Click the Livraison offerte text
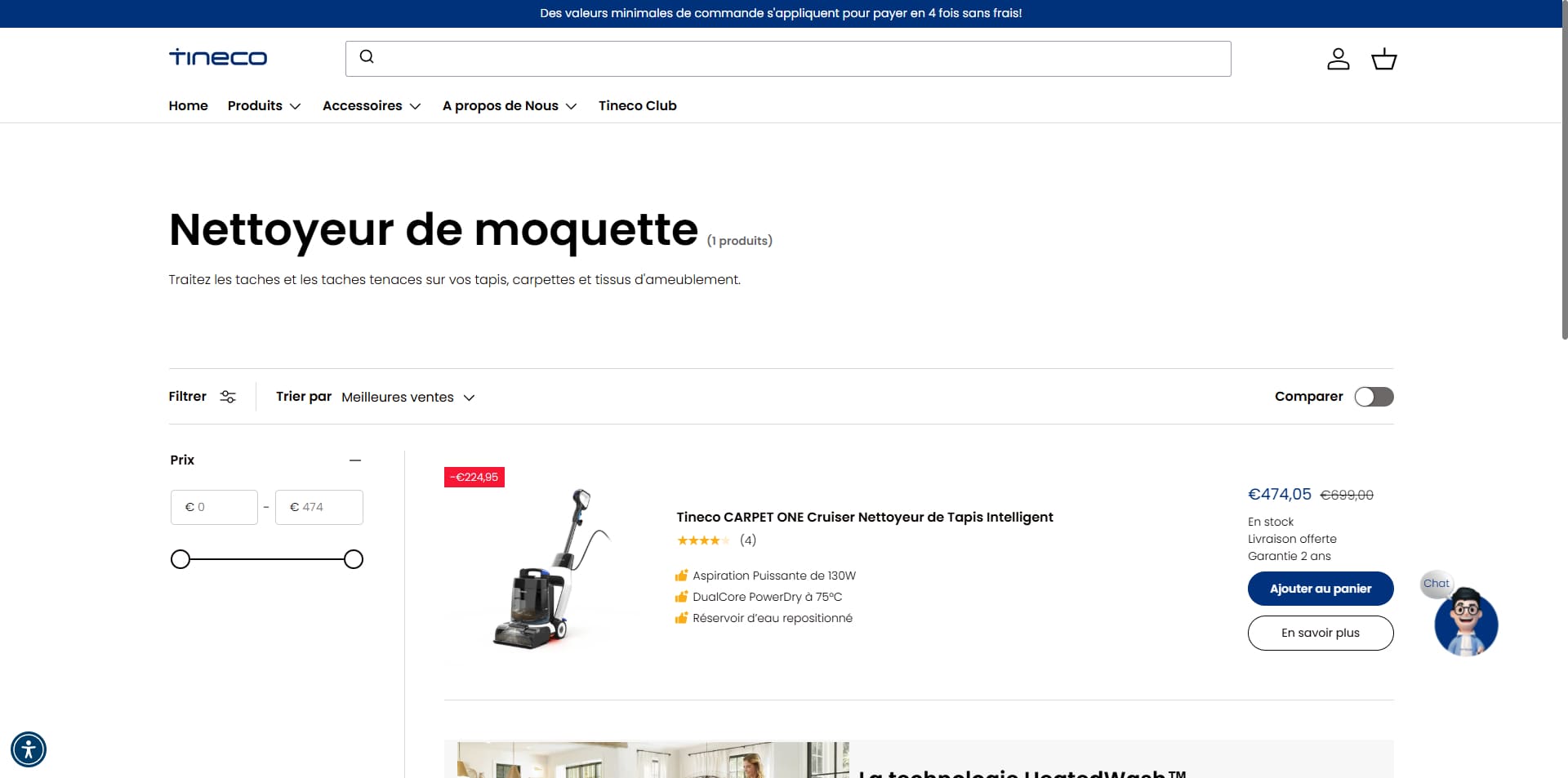 tap(1292, 539)
